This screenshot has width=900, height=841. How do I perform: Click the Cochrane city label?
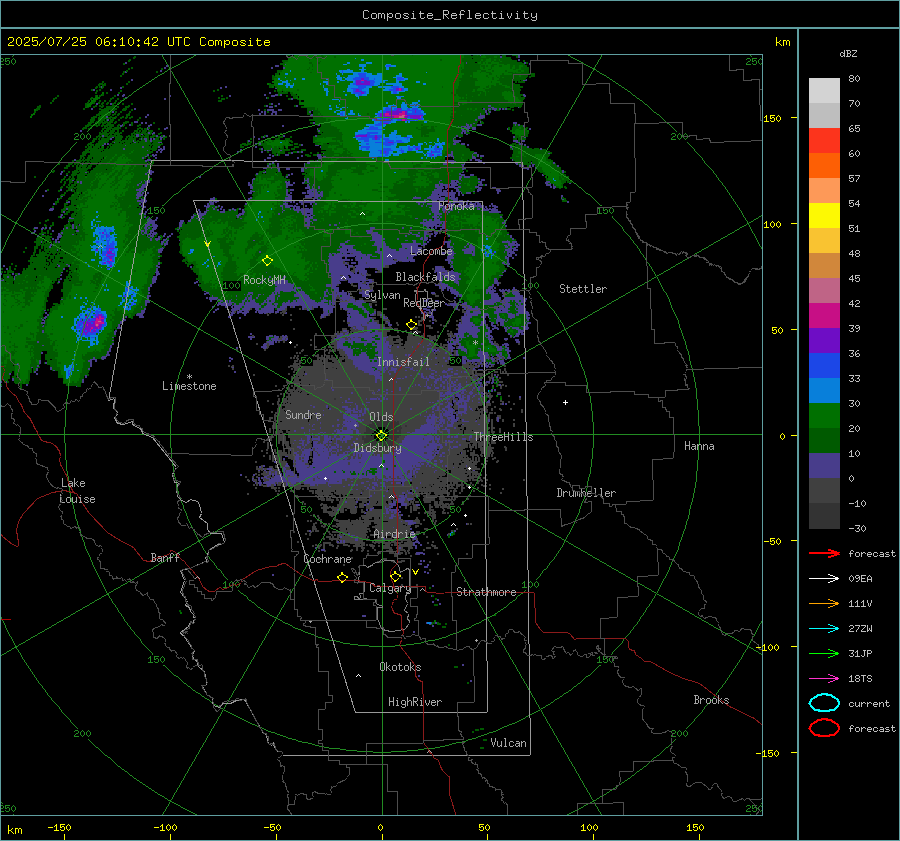(x=327, y=559)
